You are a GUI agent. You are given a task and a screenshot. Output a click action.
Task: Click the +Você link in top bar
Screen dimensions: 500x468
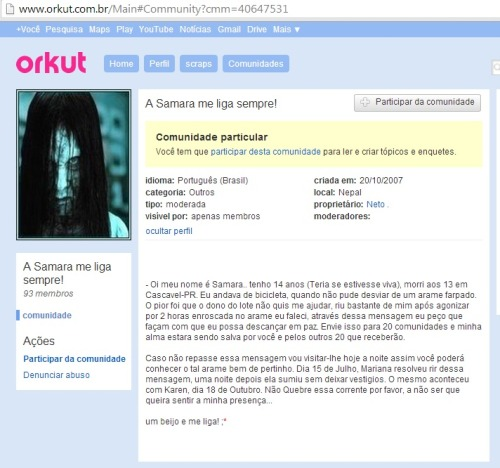[x=28, y=29]
